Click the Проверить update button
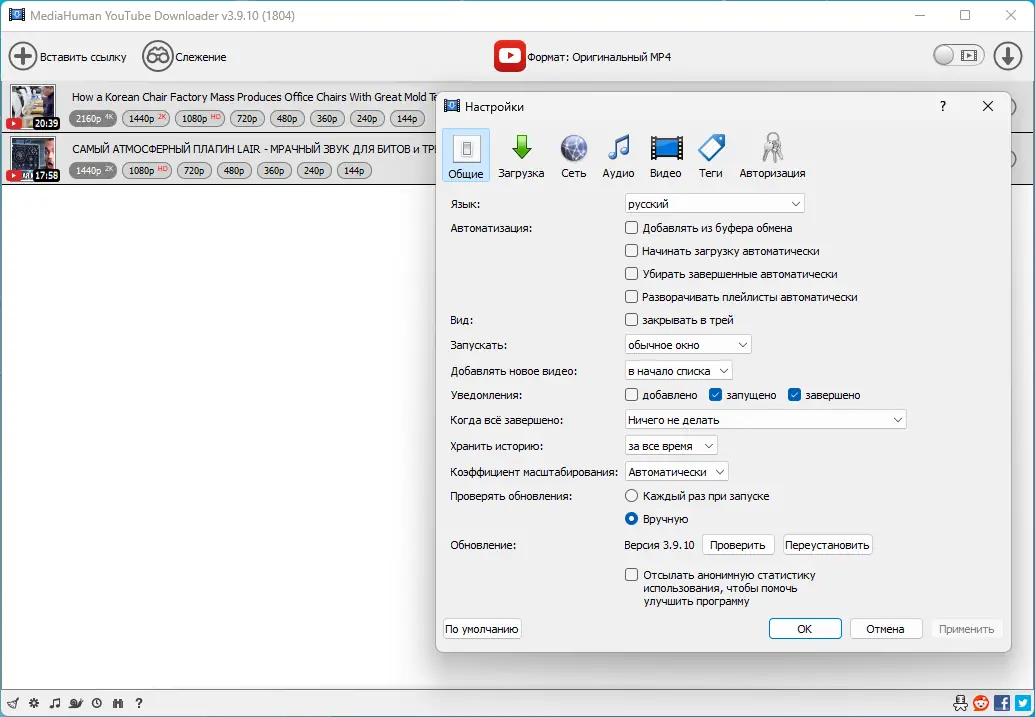The height and width of the screenshot is (717, 1035). [737, 545]
